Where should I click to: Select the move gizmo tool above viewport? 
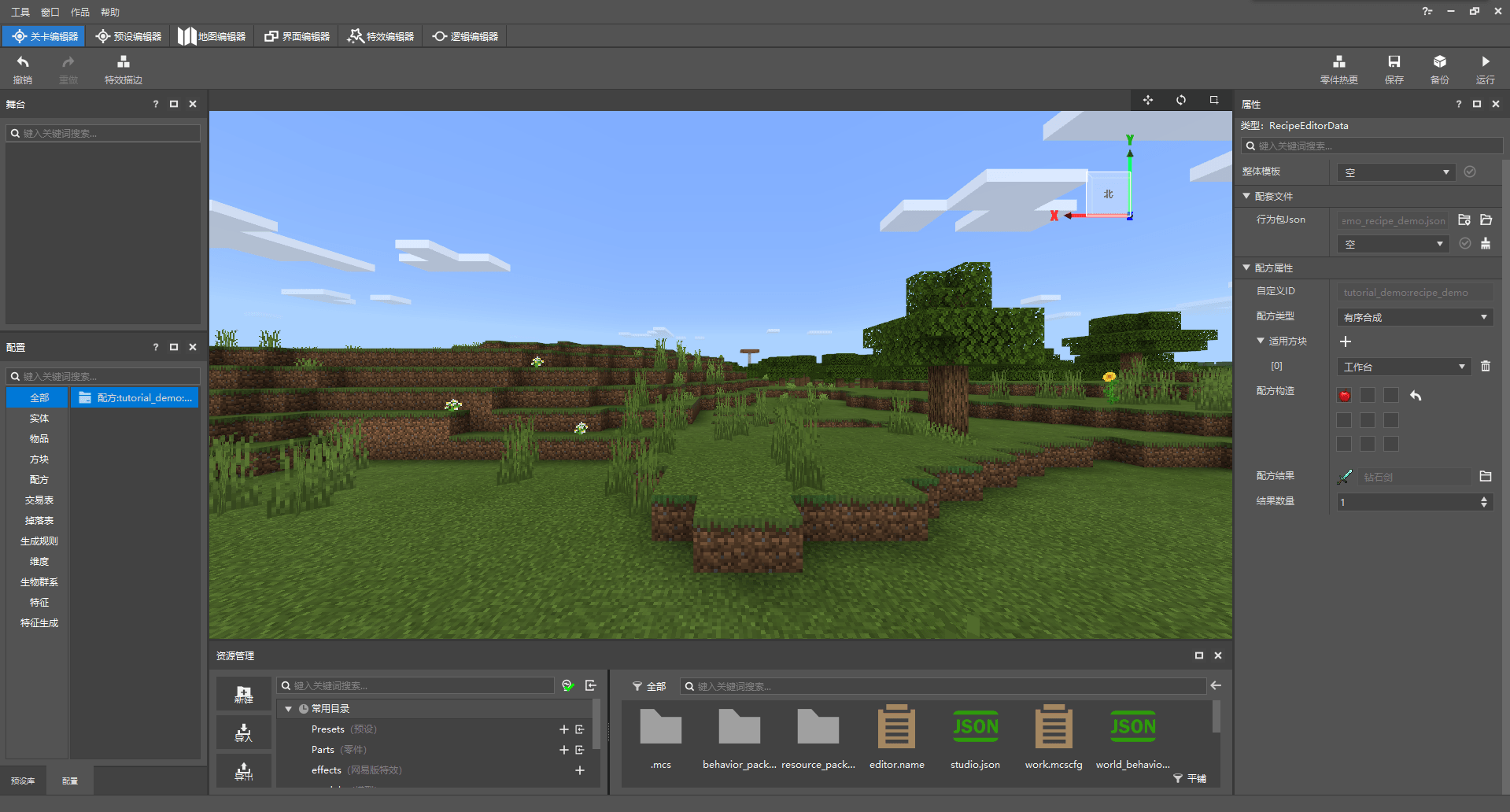pyautogui.click(x=1148, y=100)
